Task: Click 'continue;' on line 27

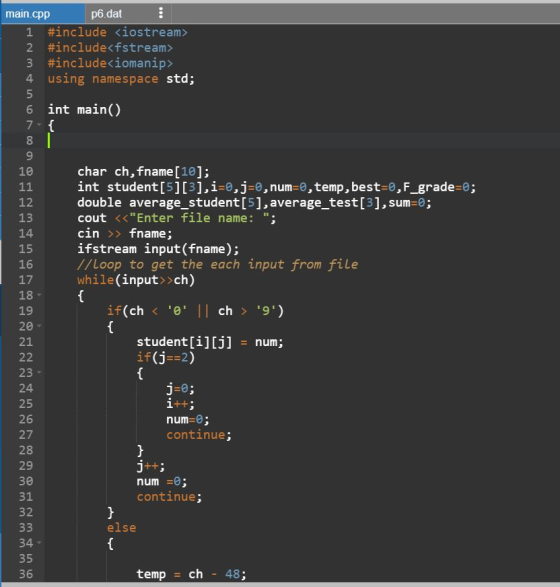Action: [x=199, y=435]
